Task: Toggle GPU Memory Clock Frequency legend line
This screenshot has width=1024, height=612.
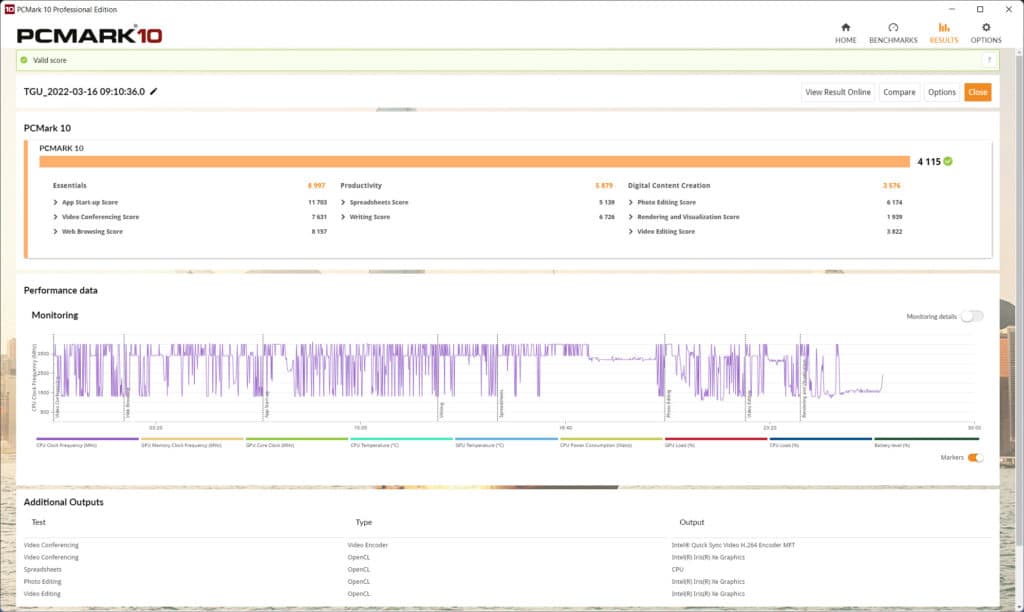Action: pos(192,439)
